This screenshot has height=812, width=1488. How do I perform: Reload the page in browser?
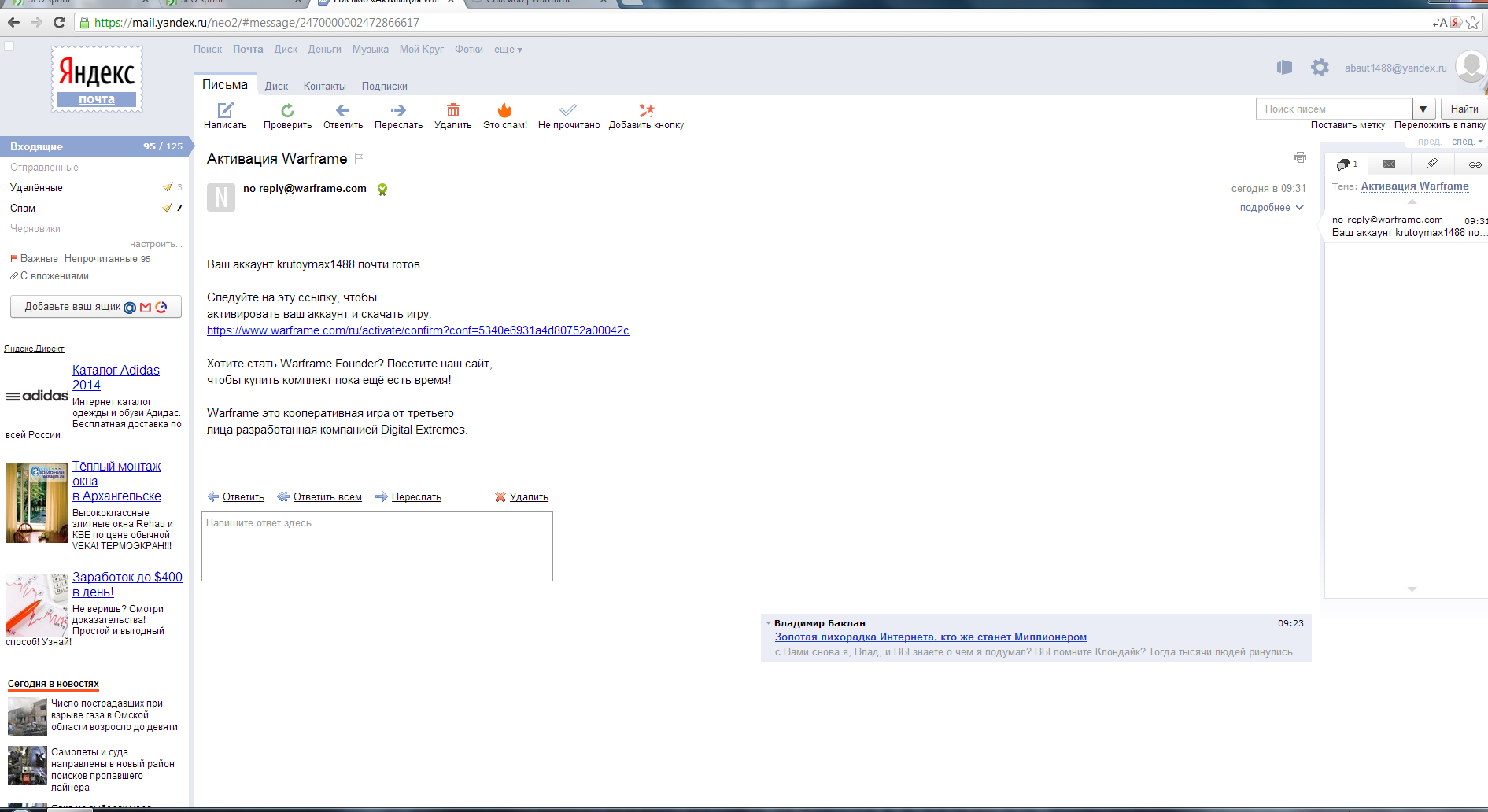[x=59, y=22]
